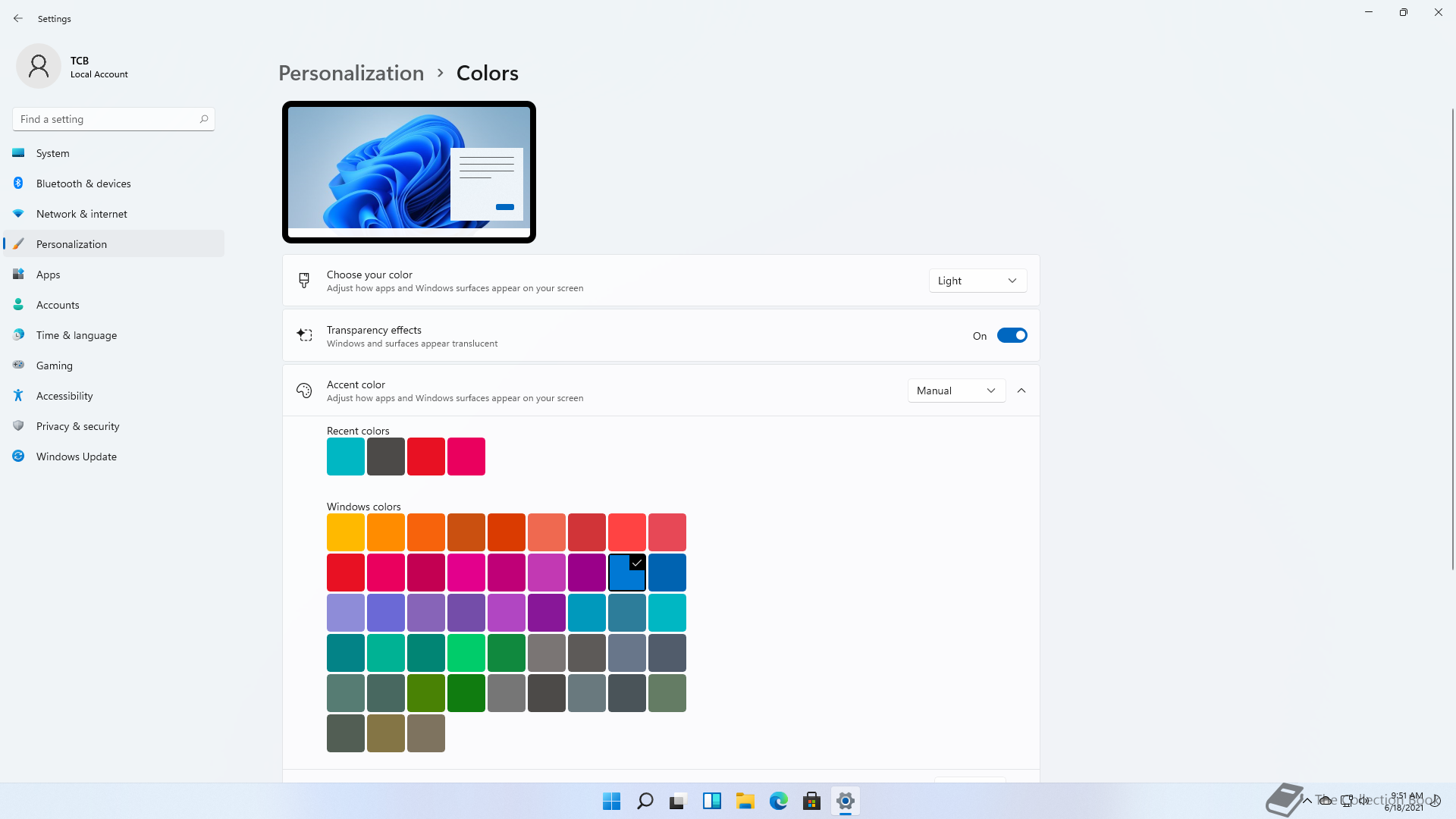Click the palette icon beside Accent color
Image resolution: width=1456 pixels, height=819 pixels.
tap(304, 391)
